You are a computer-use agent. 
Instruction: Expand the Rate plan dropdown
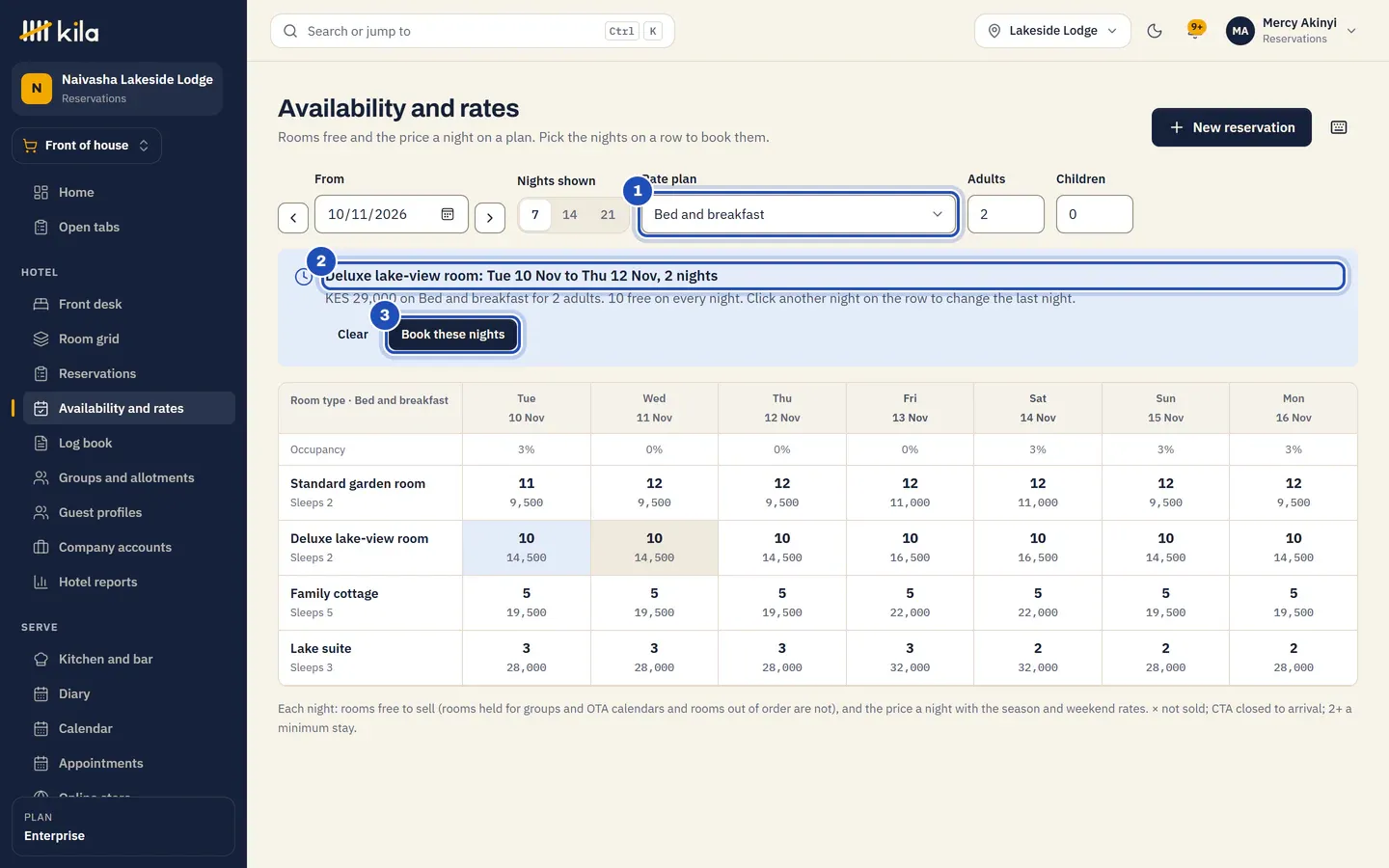click(798, 214)
